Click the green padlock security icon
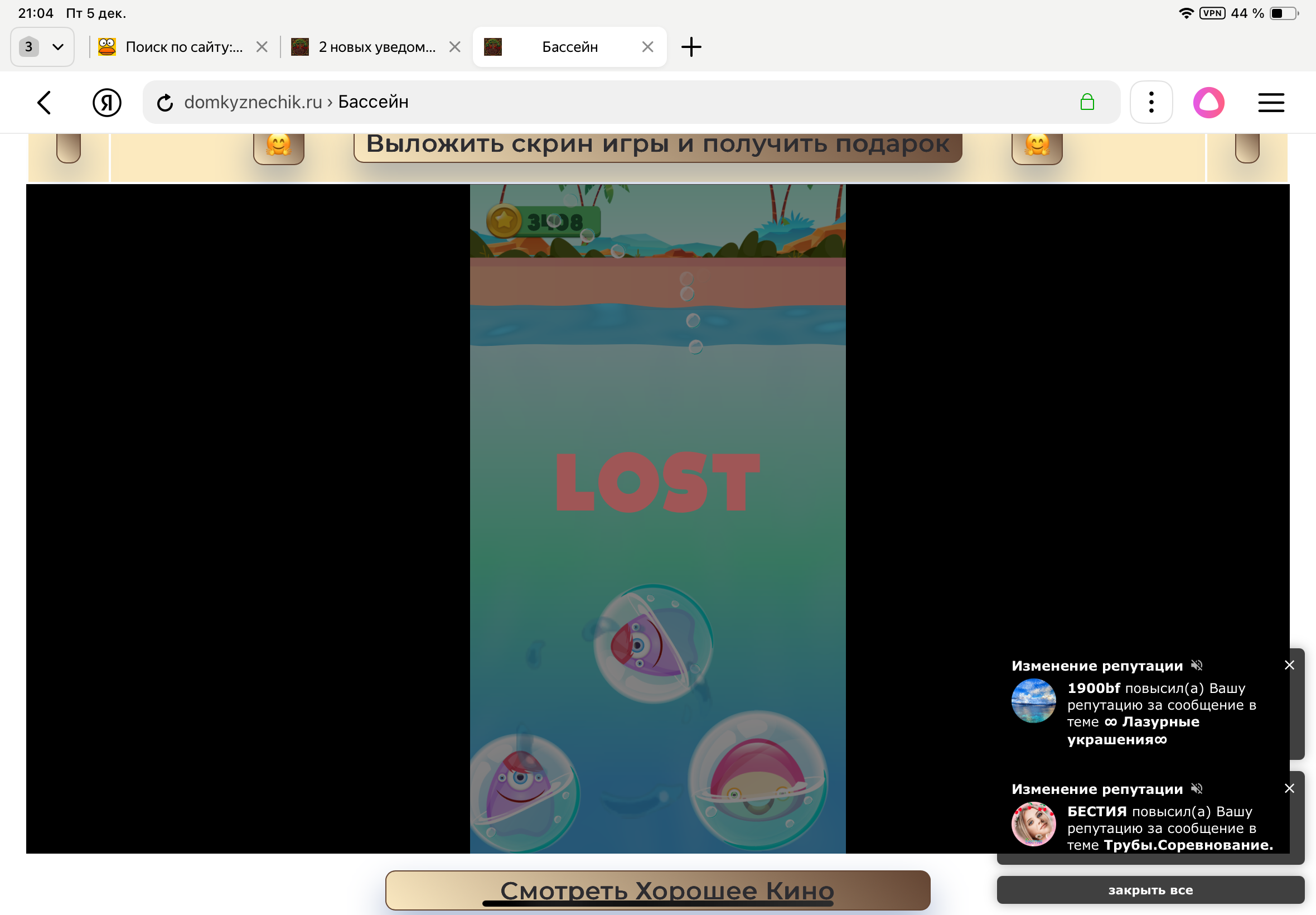This screenshot has height=915, width=1316. click(x=1087, y=102)
